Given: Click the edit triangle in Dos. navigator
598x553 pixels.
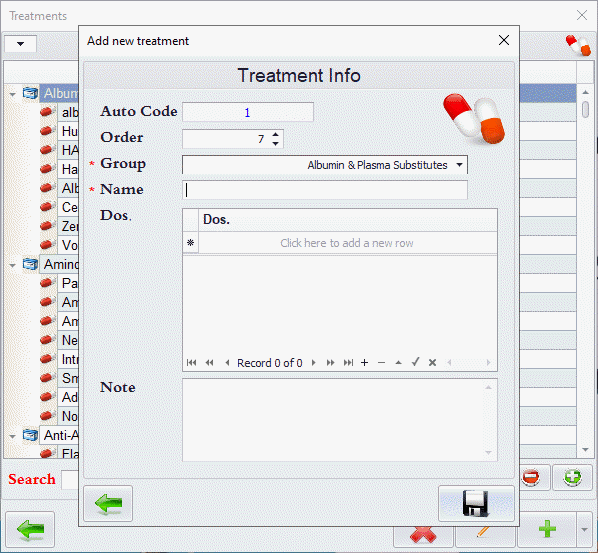Looking at the screenshot, I should (399, 363).
